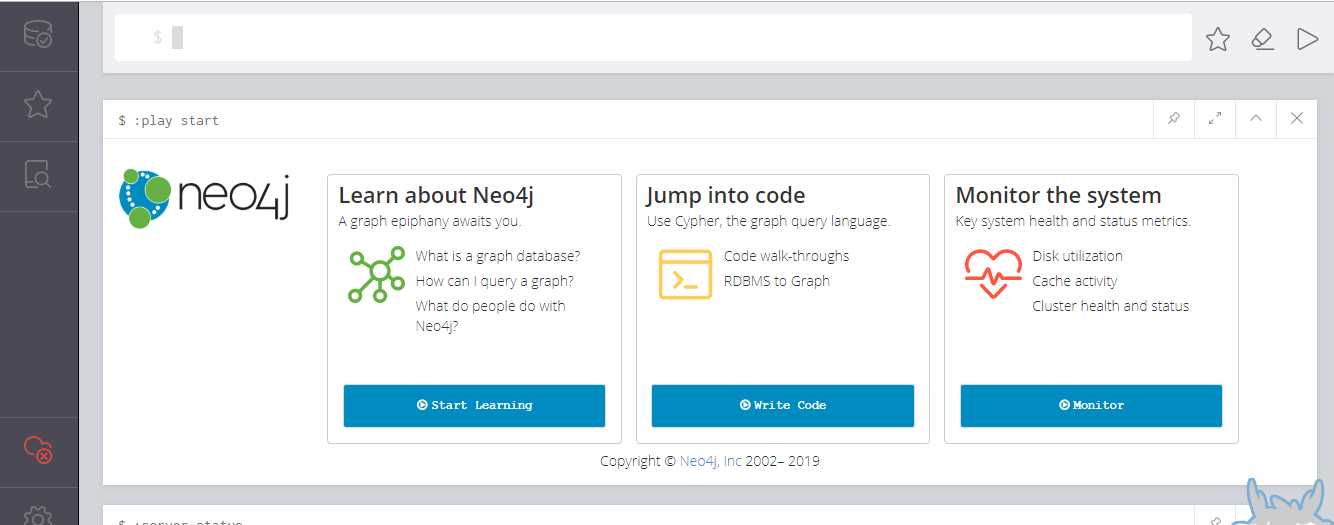This screenshot has height=525, width=1334.
Task: Click 'How can I query a graph?' text
Action: [x=495, y=281]
